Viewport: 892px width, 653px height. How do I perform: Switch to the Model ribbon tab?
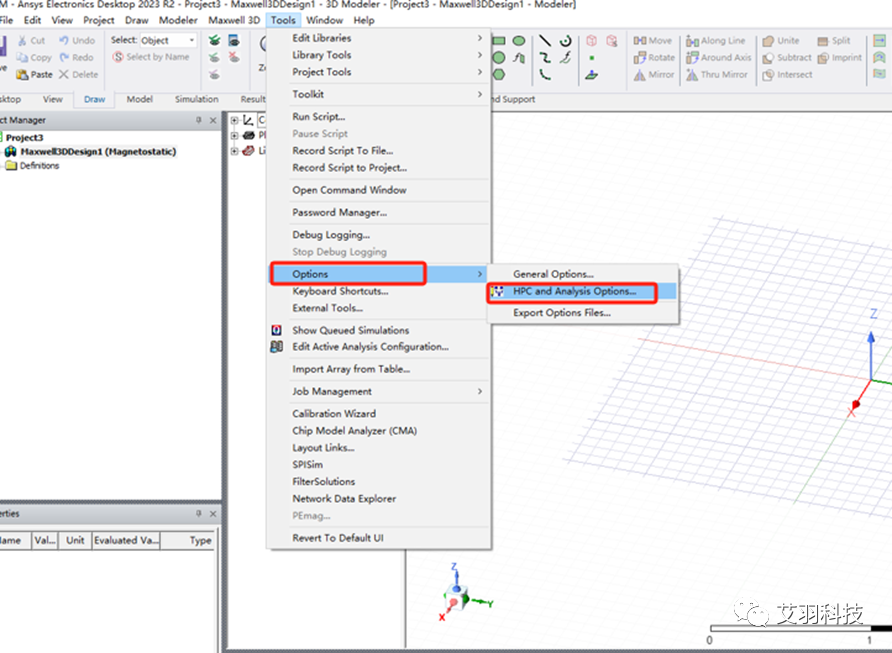click(x=139, y=99)
